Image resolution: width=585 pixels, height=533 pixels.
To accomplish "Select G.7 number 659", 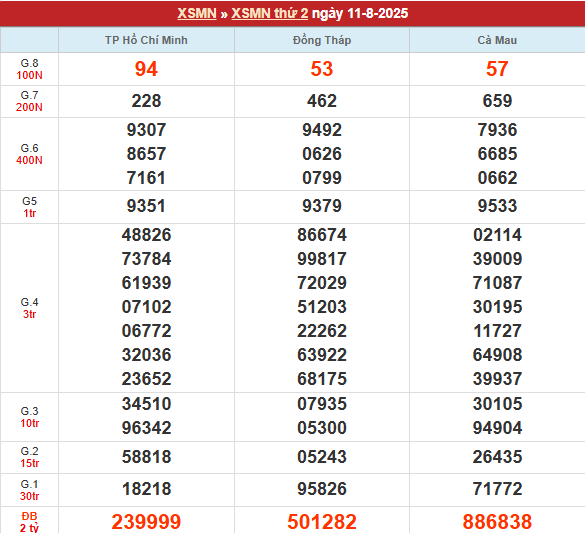I will point(497,101).
